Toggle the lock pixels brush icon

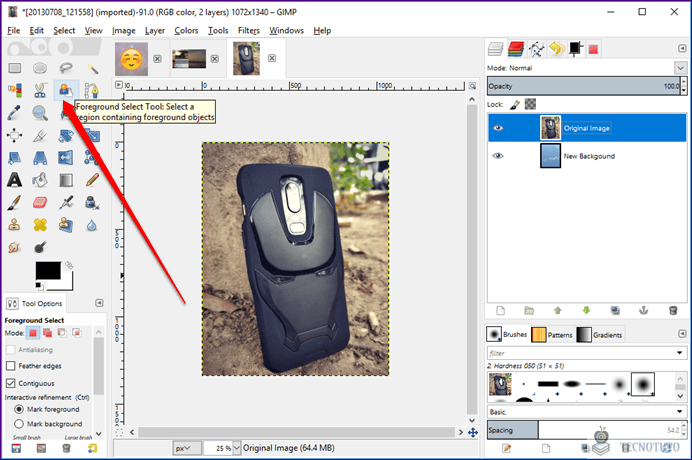(x=515, y=105)
